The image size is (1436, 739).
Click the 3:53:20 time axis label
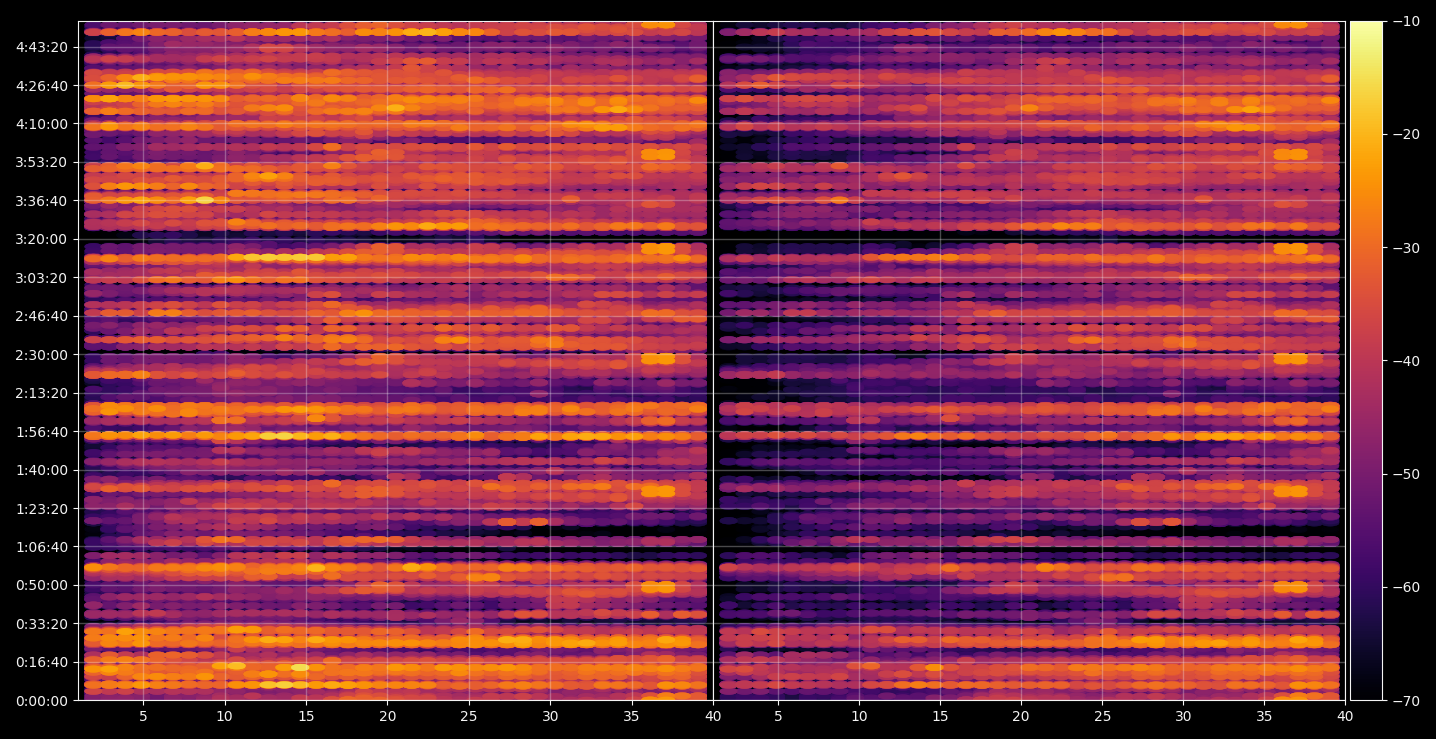tap(42, 162)
